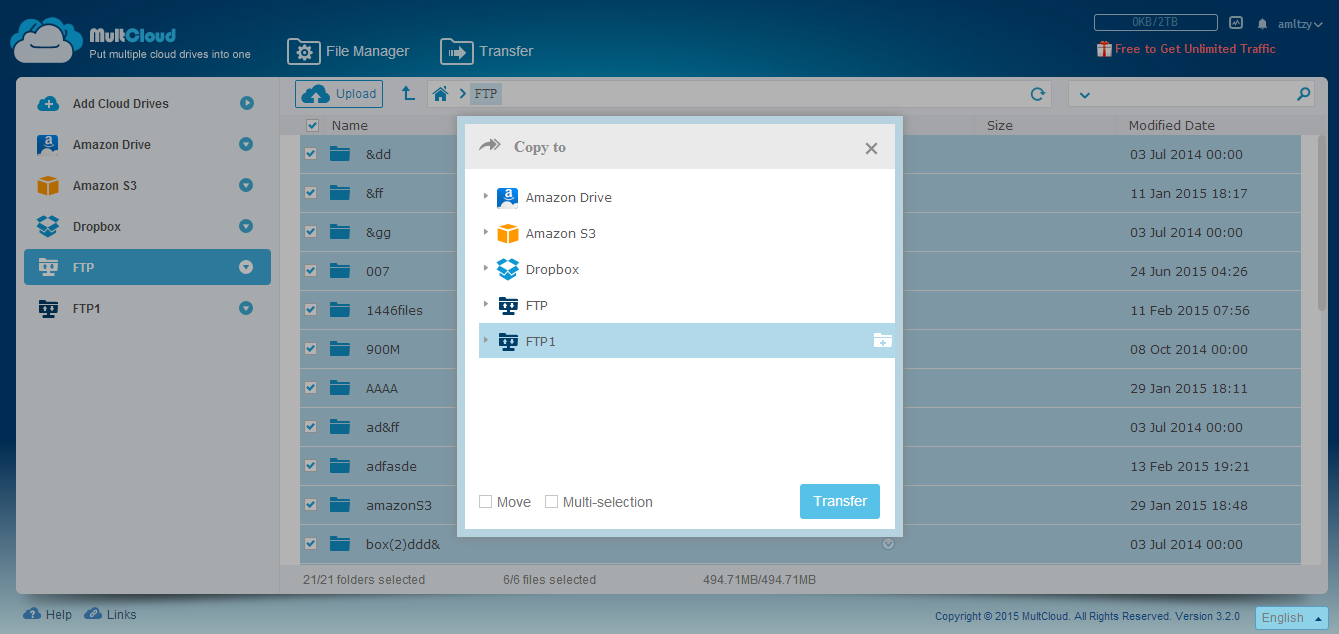The image size is (1339, 634).
Task: Enable the Multi-selection checkbox
Action: coord(551,502)
